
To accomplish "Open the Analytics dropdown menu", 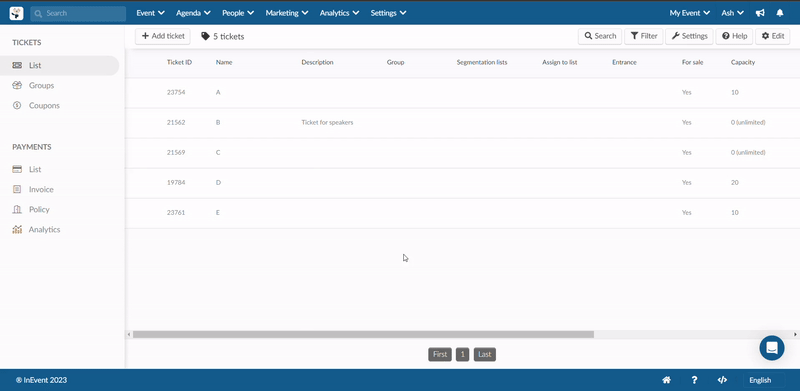I will 339,13.
